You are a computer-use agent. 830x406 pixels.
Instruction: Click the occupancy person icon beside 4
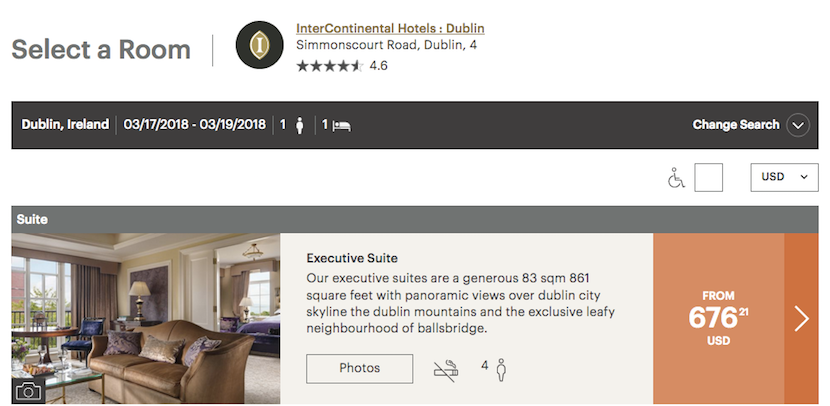(501, 369)
